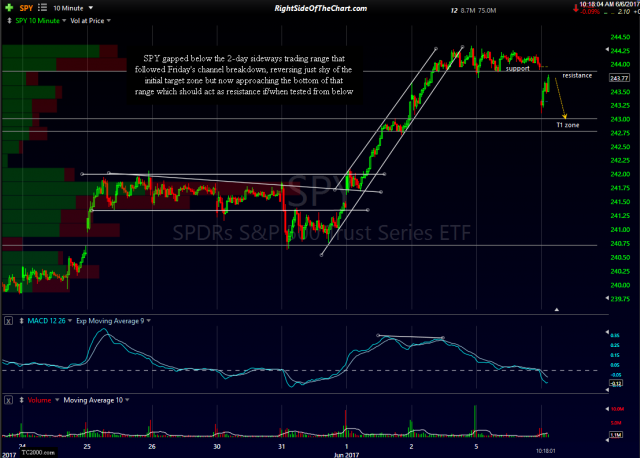This screenshot has width=640, height=458.
Task: Select the MACD divergence trendline left endpoint
Action: (x=378, y=336)
